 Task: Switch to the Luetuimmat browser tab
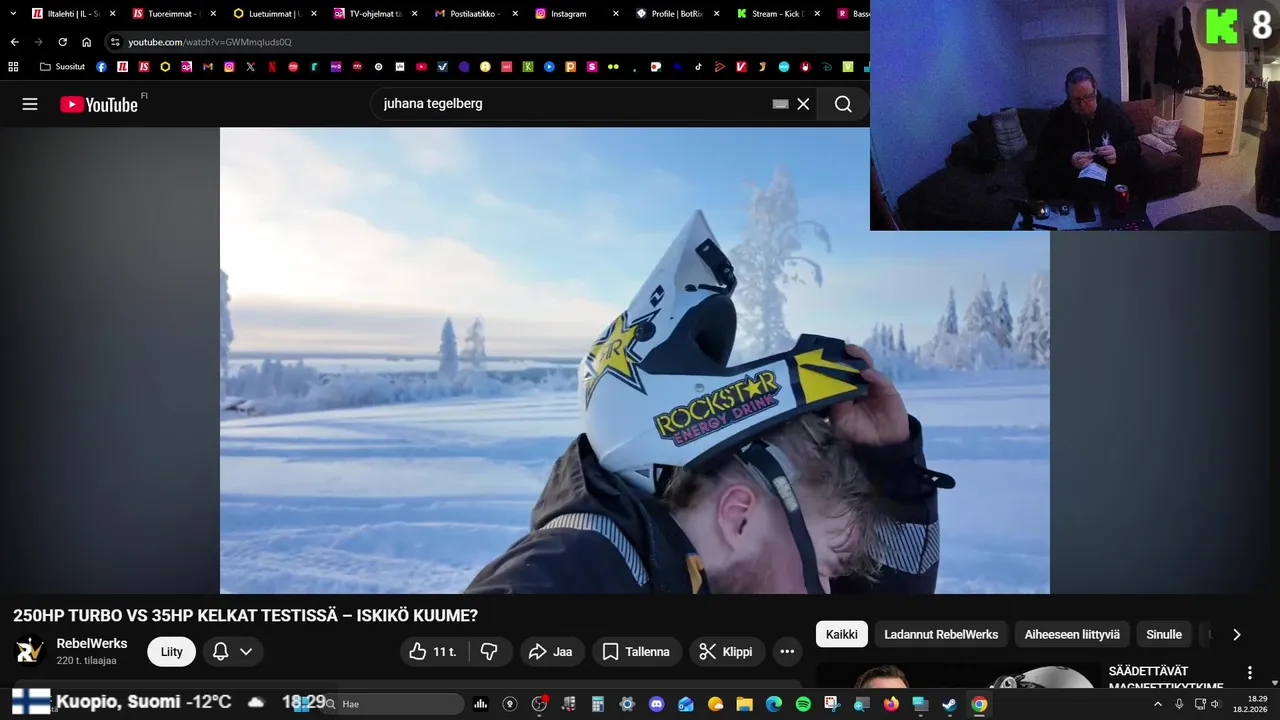click(276, 14)
